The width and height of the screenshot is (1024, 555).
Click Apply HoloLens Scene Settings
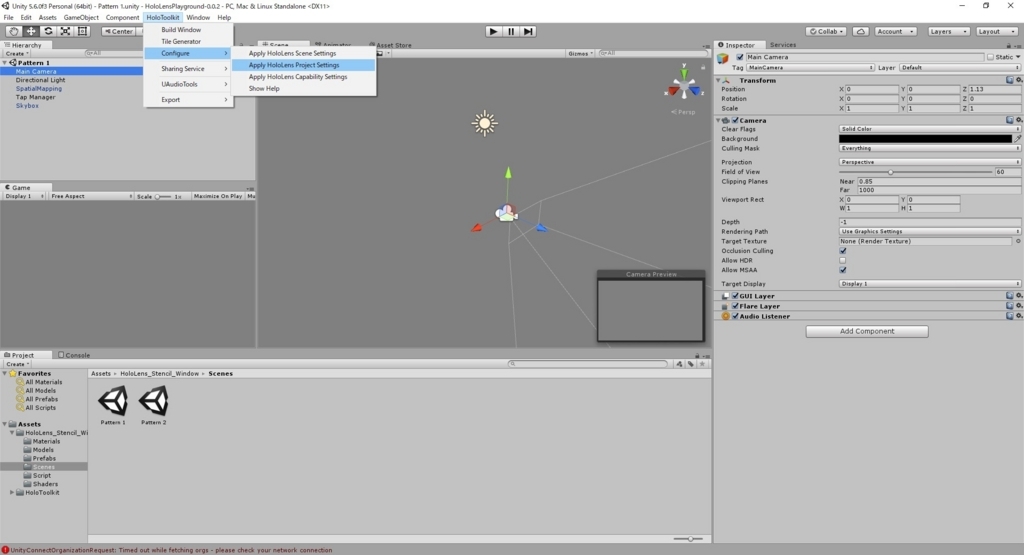click(304, 54)
